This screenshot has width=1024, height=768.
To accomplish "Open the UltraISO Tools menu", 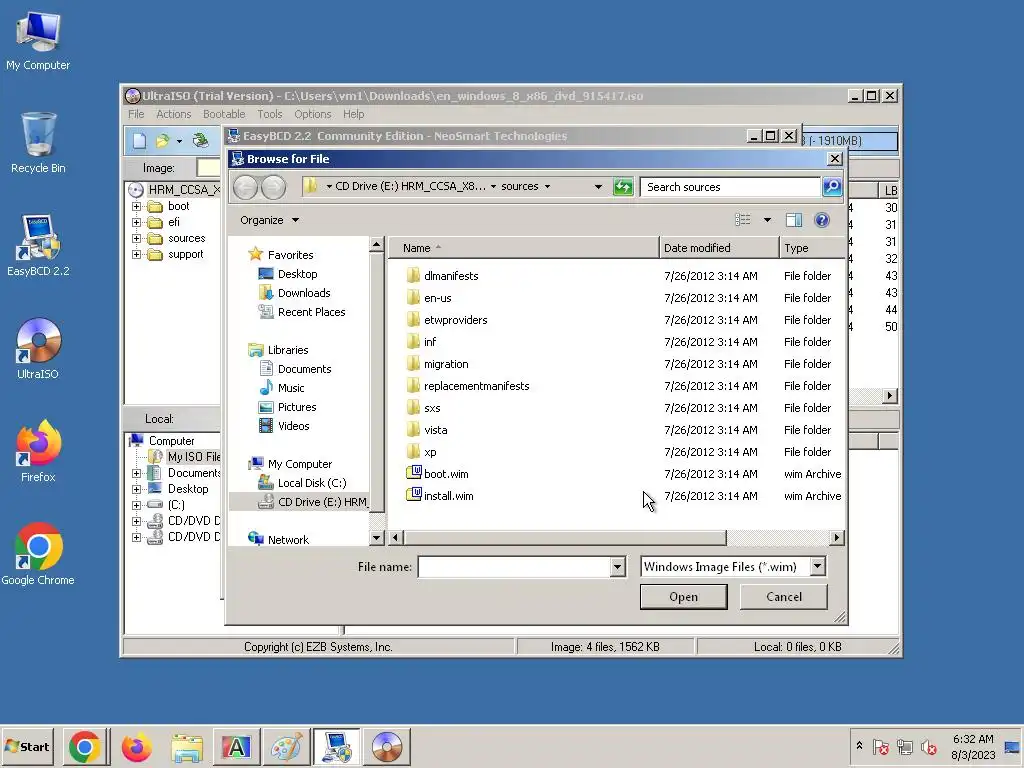I will pos(270,114).
